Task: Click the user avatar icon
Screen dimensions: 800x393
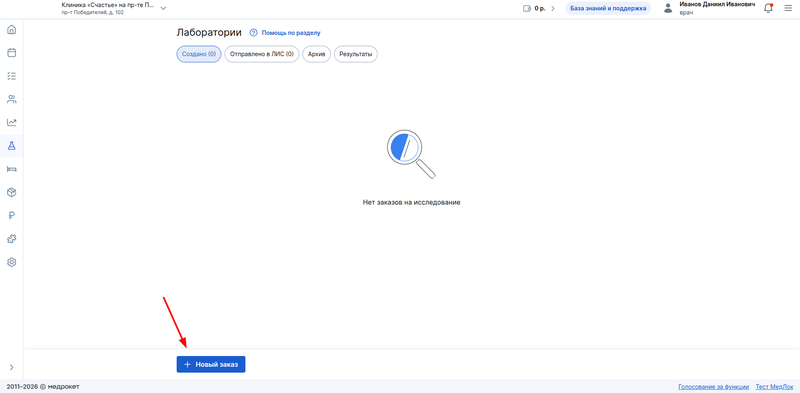Action: coord(668,8)
